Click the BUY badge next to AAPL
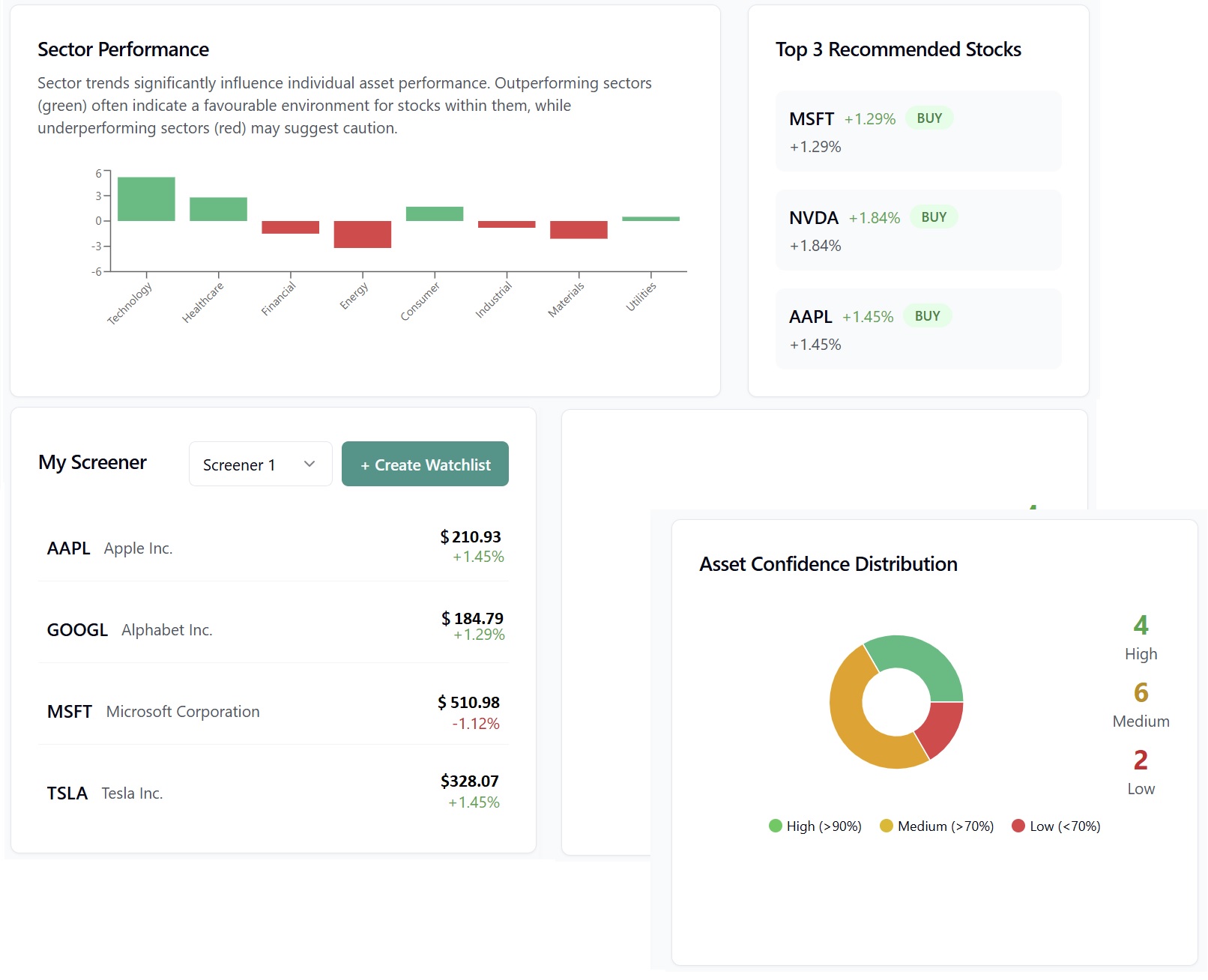 click(x=927, y=315)
